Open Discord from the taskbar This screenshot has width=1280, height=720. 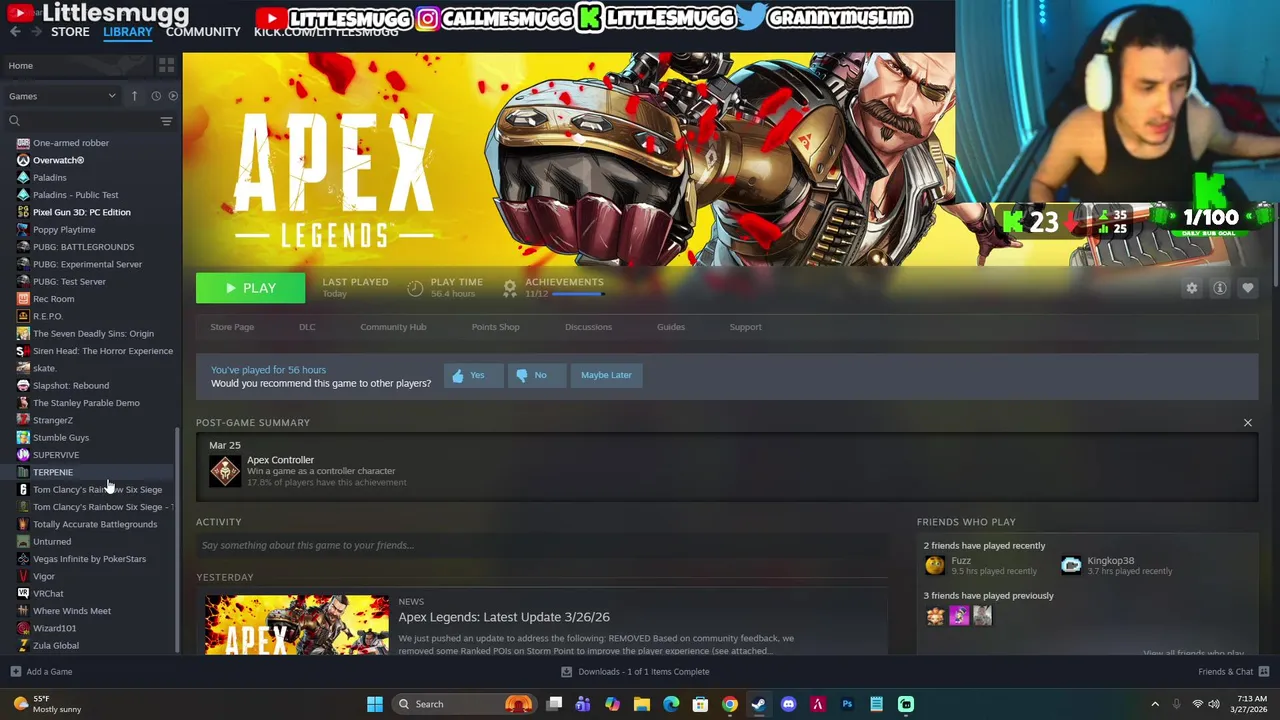(788, 704)
